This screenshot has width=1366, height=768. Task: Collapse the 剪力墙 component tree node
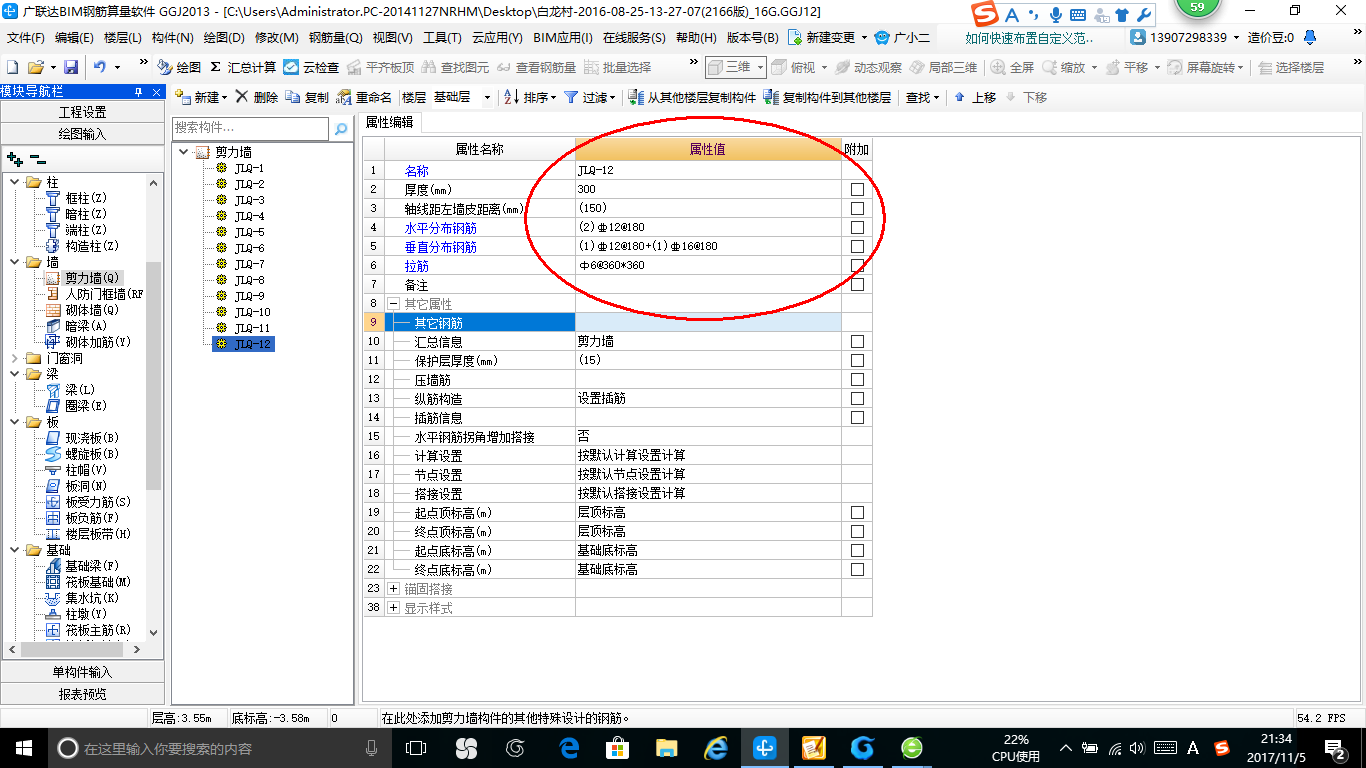184,152
